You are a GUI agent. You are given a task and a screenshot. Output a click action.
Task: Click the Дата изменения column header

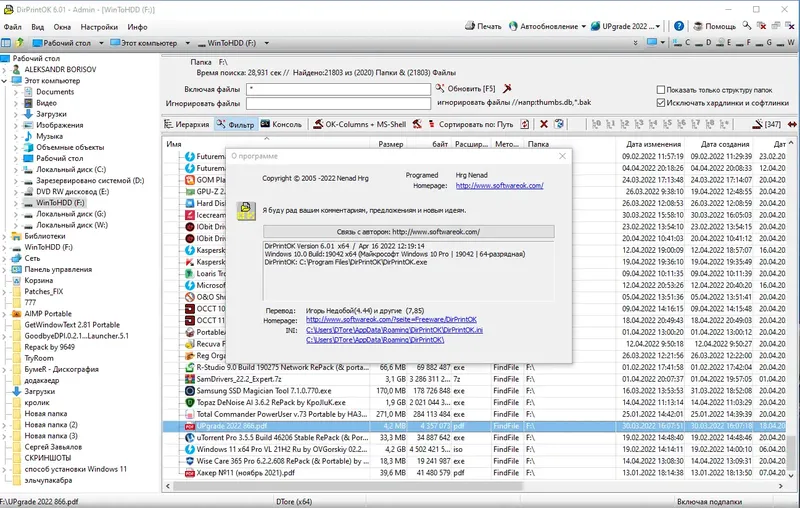tap(653, 144)
